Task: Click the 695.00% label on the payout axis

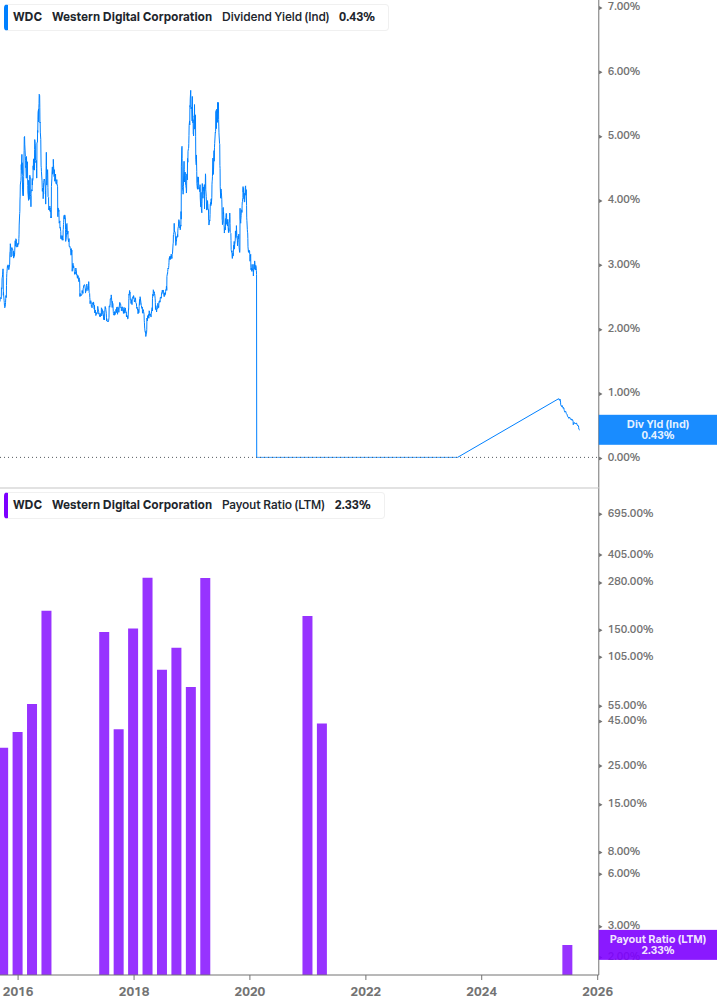Action: tap(630, 513)
